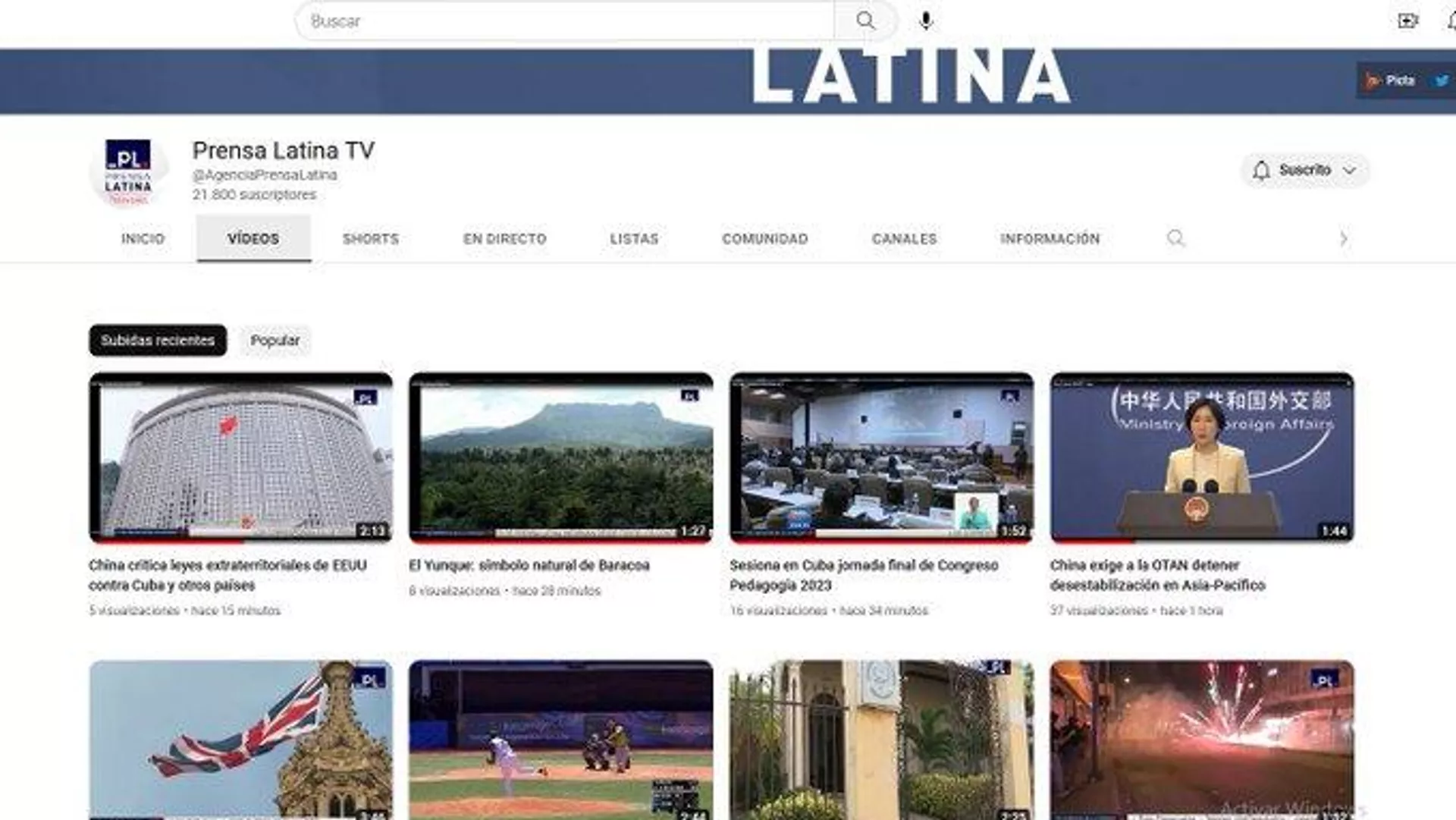Image resolution: width=1456 pixels, height=820 pixels.
Task: Click the Prensa Latina TV channel name
Action: 284,150
